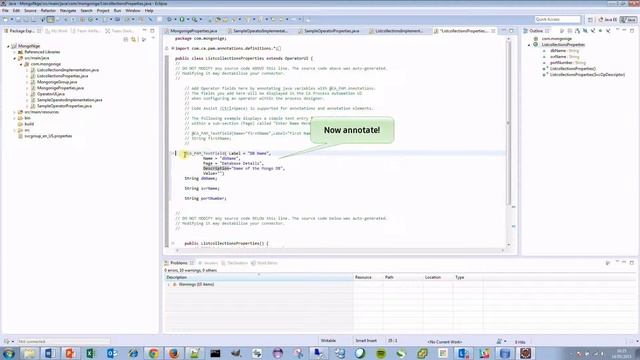Image resolution: width=640 pixels, height=360 pixels.
Task: Click the Run button in the main toolbar
Action: (182, 19)
